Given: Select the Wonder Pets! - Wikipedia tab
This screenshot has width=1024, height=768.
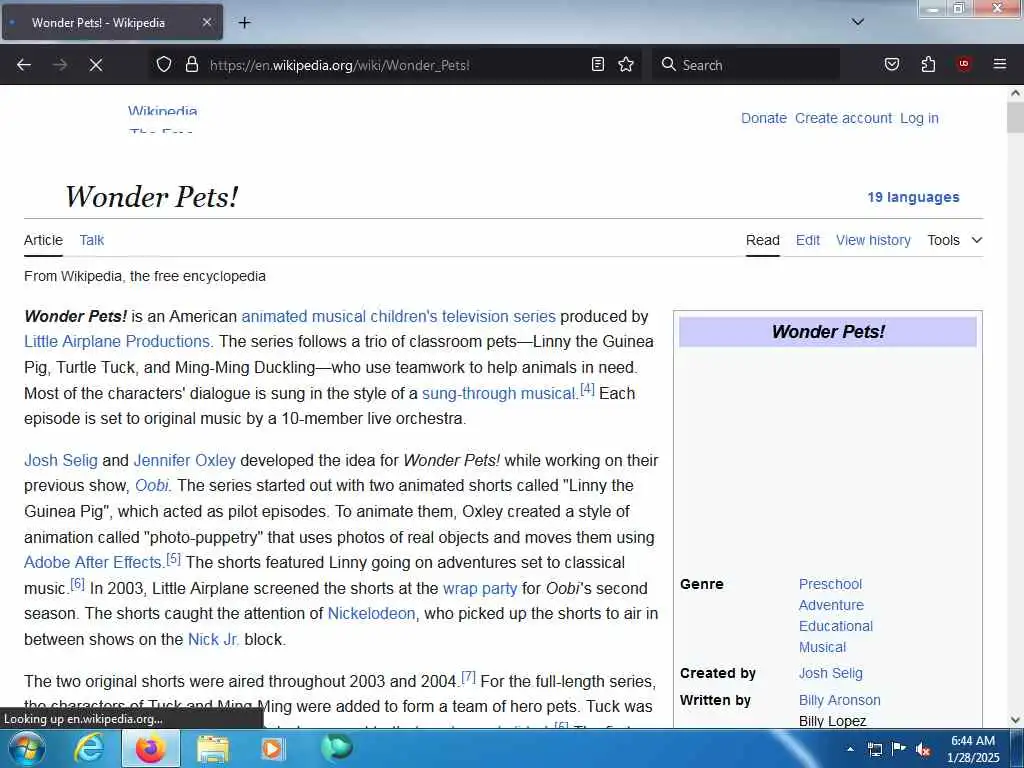Looking at the screenshot, I should coord(112,22).
